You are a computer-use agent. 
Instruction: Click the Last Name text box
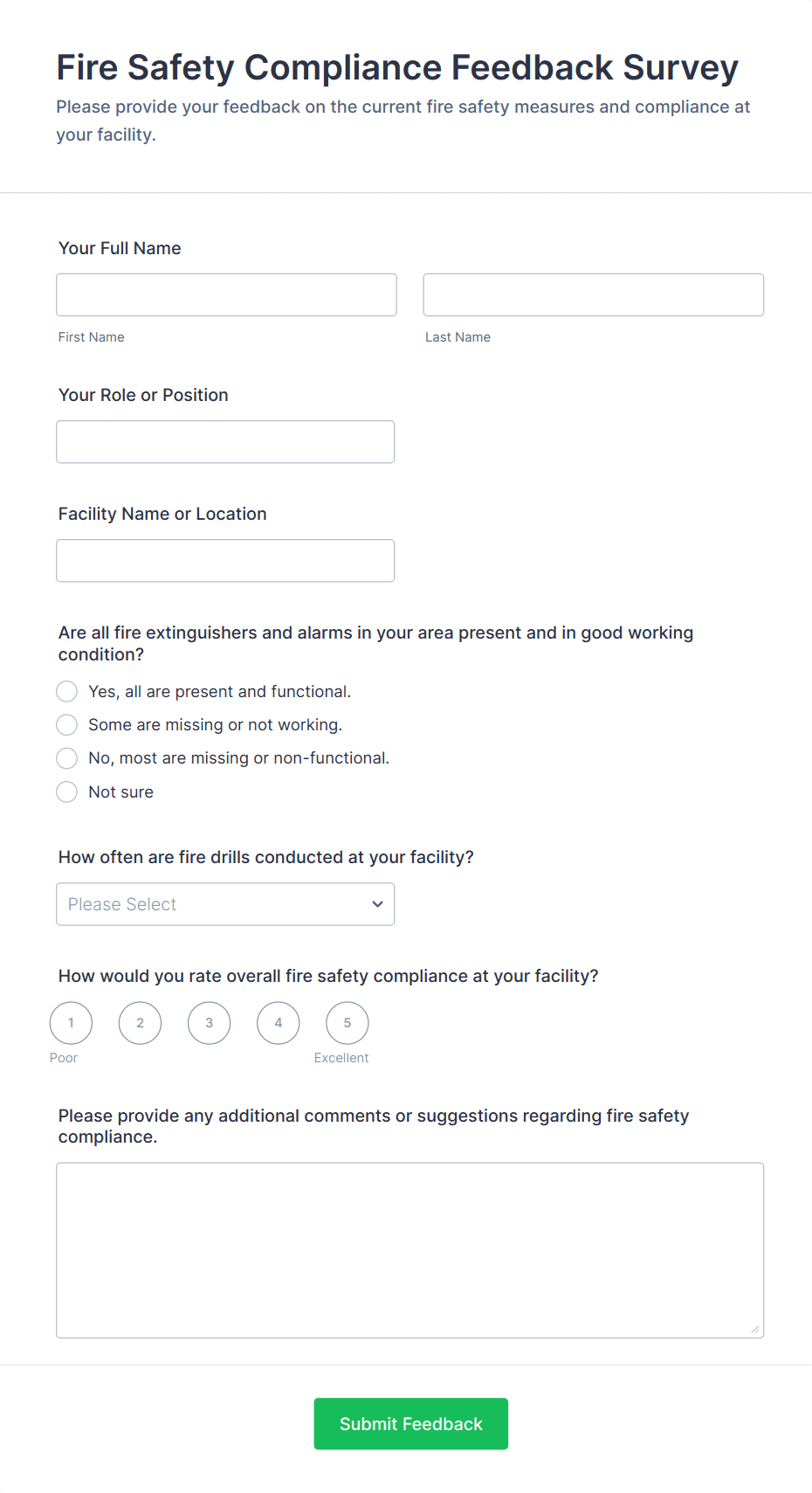(x=593, y=294)
